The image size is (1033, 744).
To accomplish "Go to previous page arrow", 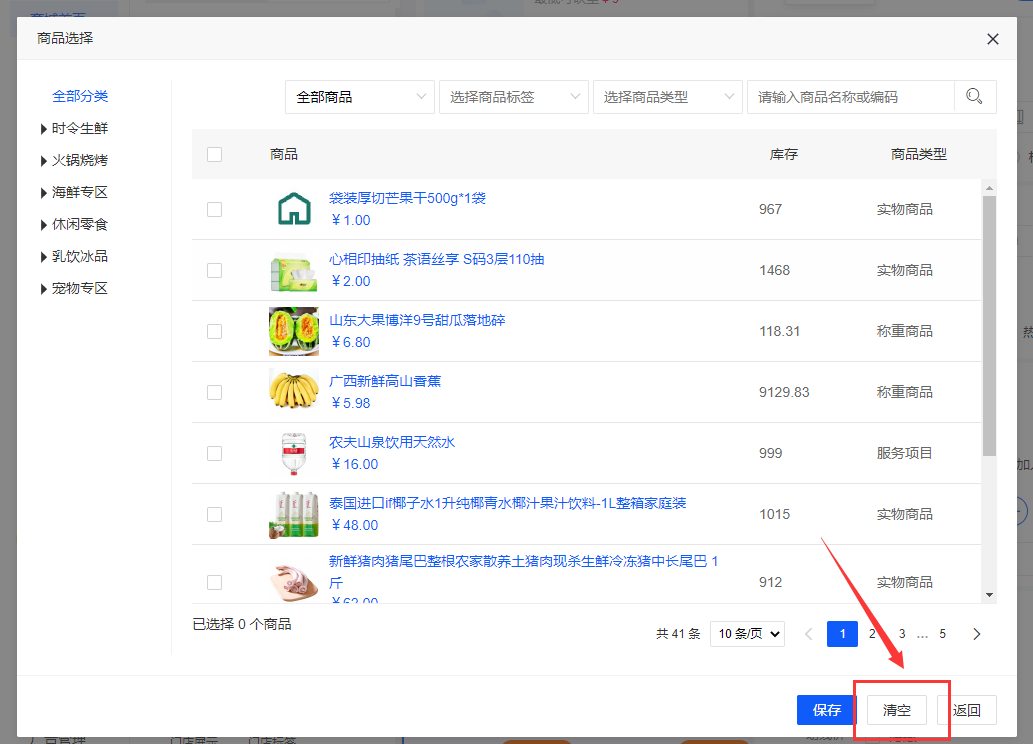I will (x=808, y=634).
